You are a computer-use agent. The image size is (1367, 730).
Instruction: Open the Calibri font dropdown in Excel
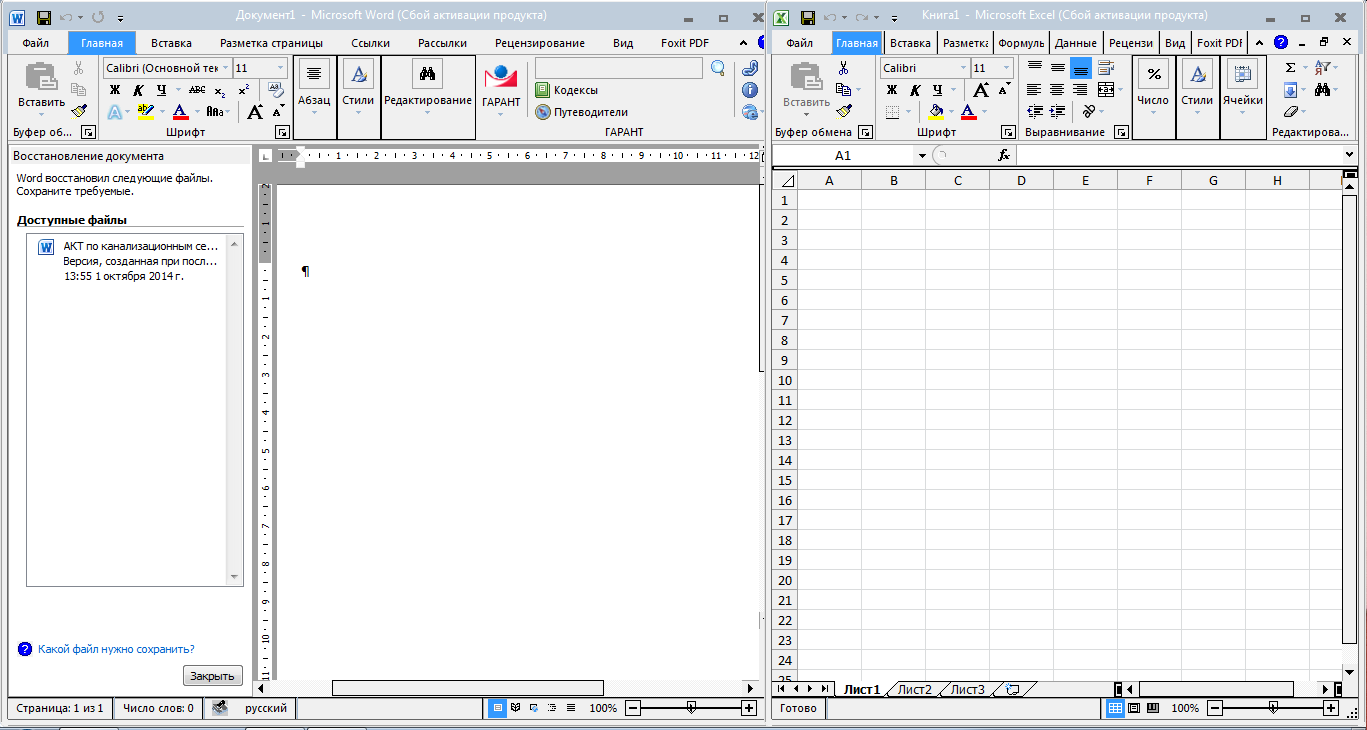point(963,68)
